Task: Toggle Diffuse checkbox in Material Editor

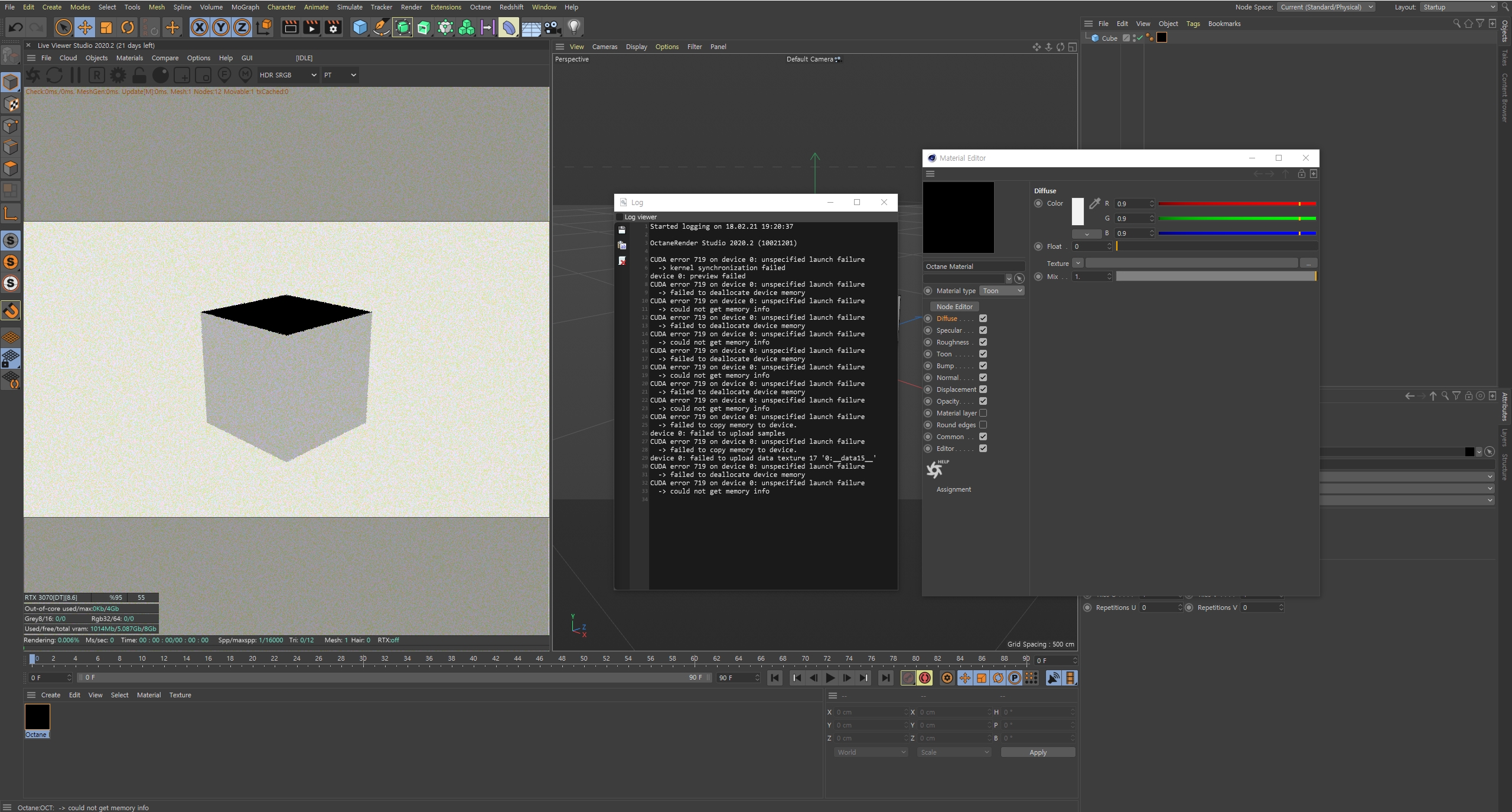Action: (983, 318)
